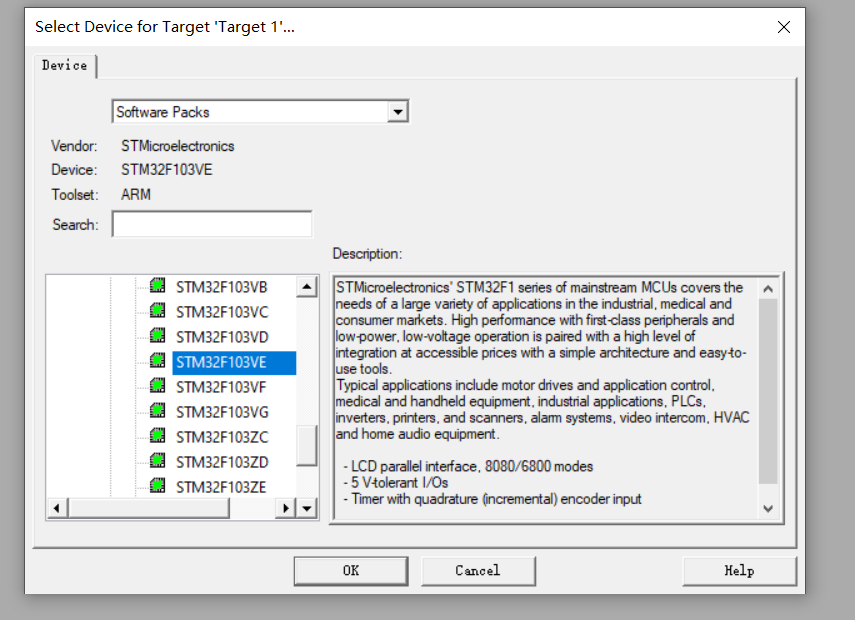Screen dimensions: 855x620
Task: Click Description scroll up arrow
Action: (x=768, y=288)
